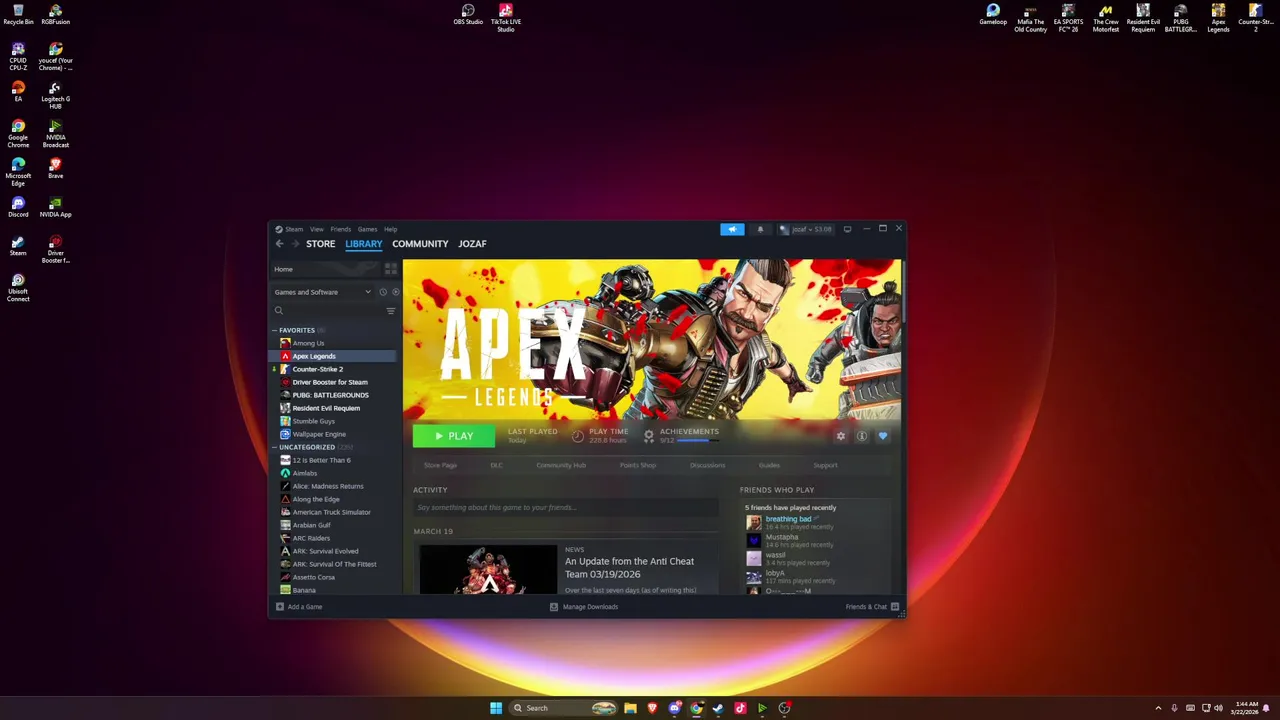The height and width of the screenshot is (720, 1280).
Task: Open the Apex Legends Support link
Action: pos(825,465)
